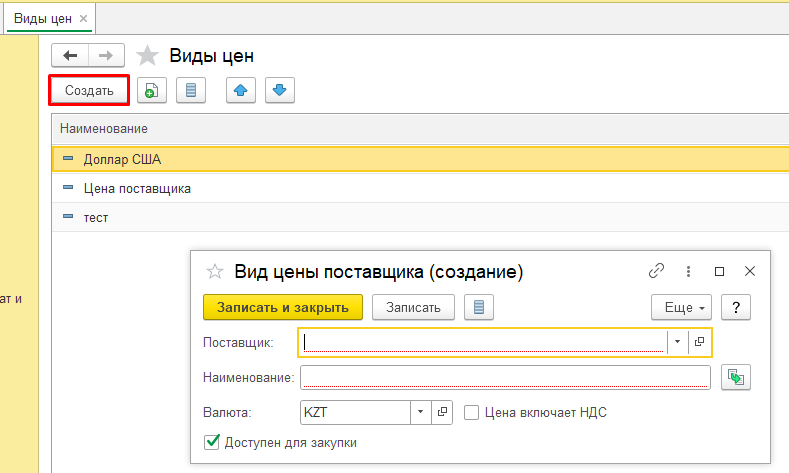The height and width of the screenshot is (473, 789).
Task: Click the back navigation arrow
Action: point(69,56)
